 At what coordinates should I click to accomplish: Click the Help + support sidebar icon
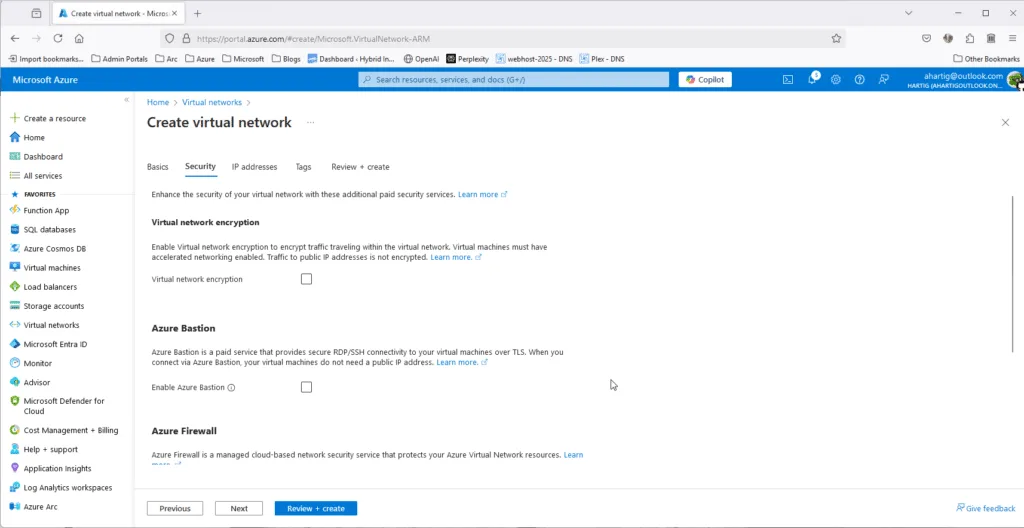tap(15, 449)
